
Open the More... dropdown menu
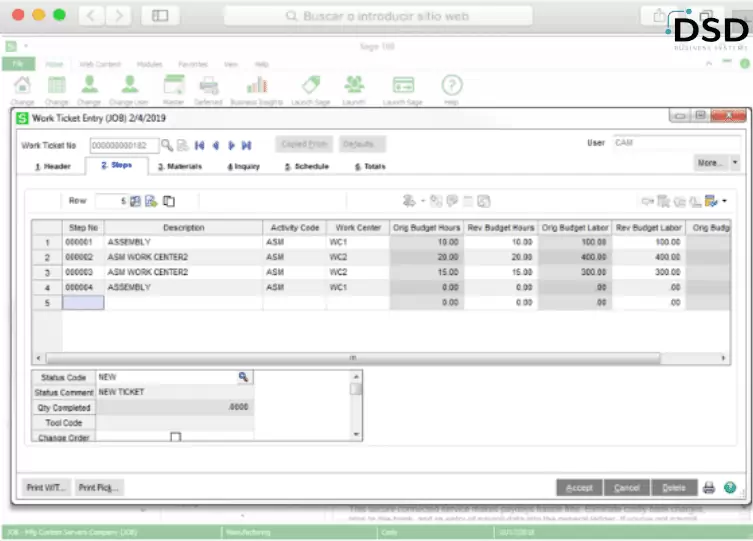(716, 162)
